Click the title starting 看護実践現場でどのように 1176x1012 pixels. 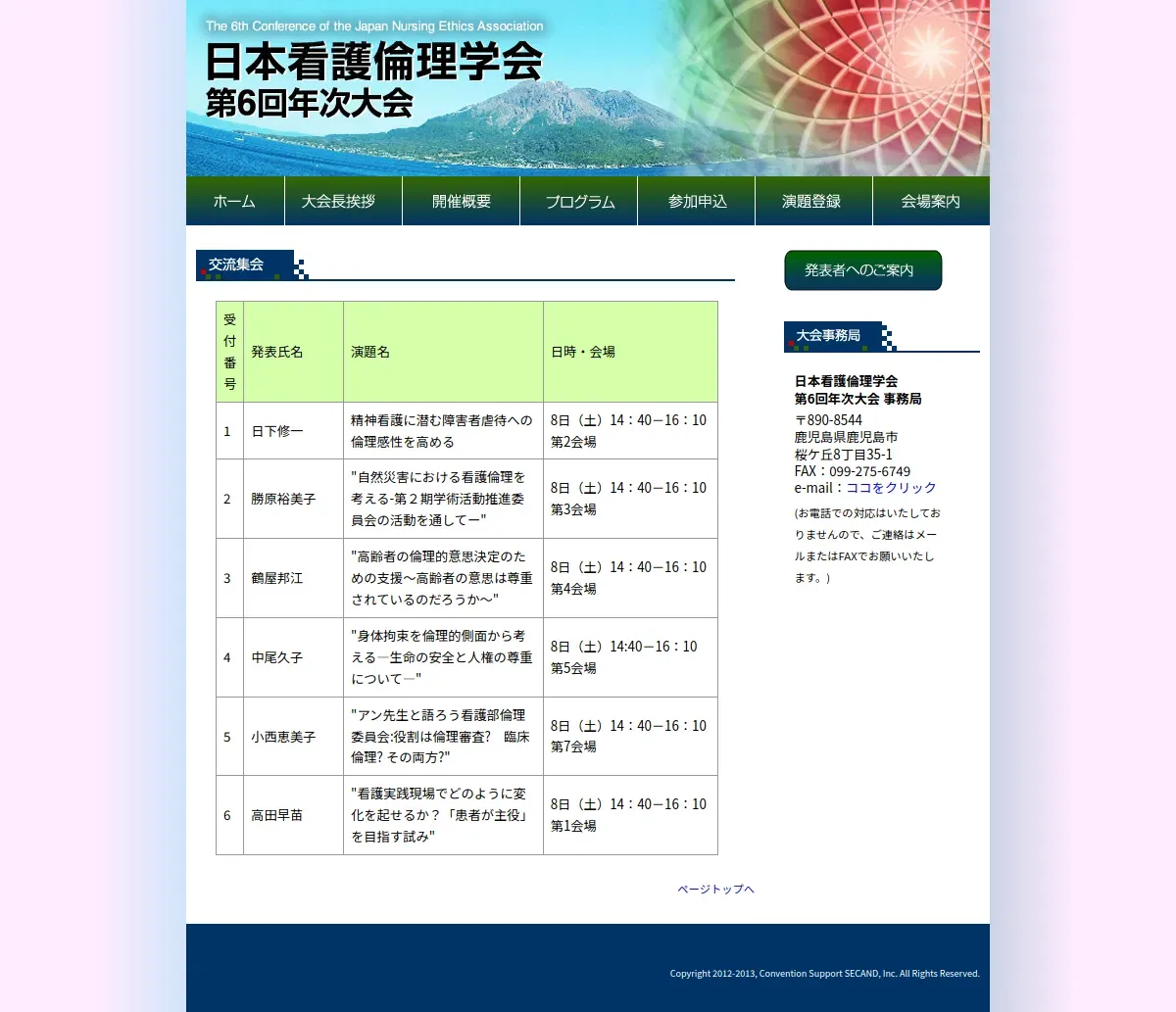[440, 815]
